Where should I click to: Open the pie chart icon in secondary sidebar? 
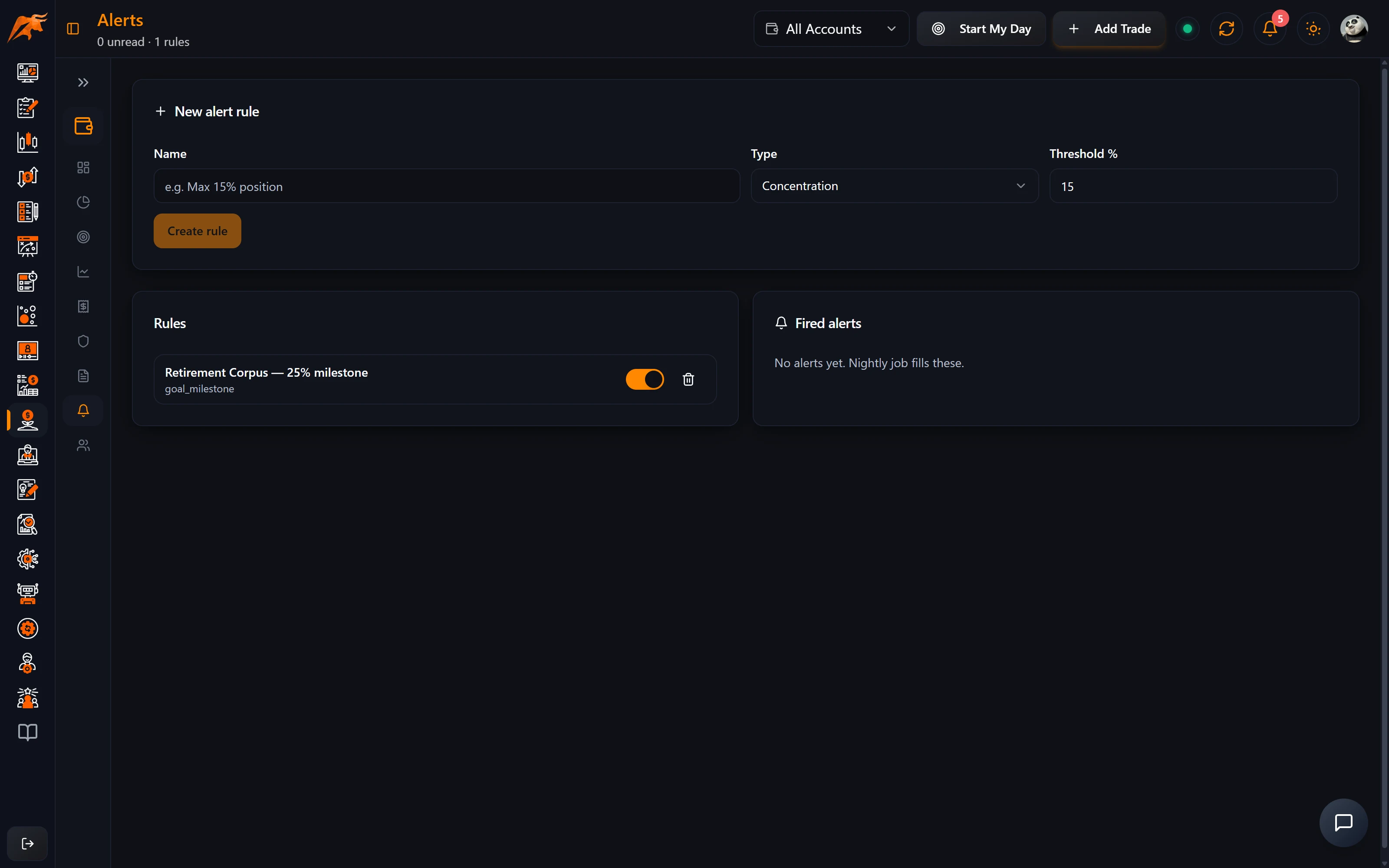click(83, 202)
